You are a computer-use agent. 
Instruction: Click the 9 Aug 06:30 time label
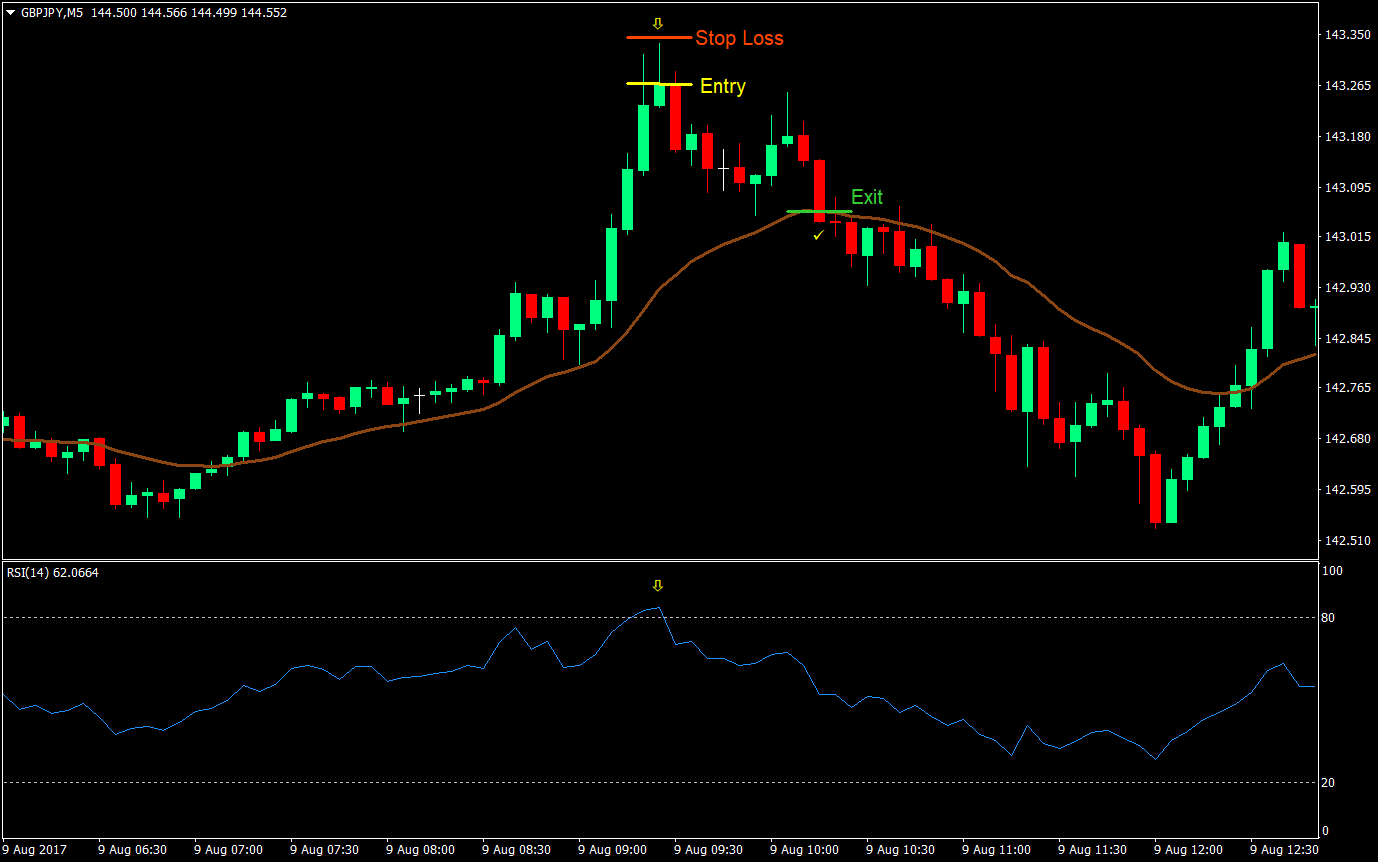pyautogui.click(x=132, y=850)
